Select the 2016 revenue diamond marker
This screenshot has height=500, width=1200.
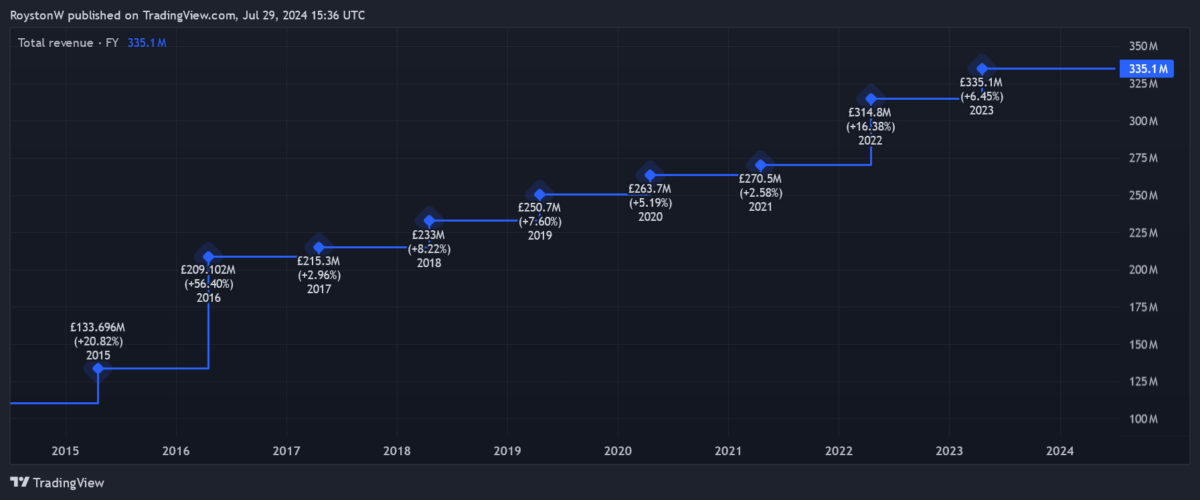[x=208, y=257]
